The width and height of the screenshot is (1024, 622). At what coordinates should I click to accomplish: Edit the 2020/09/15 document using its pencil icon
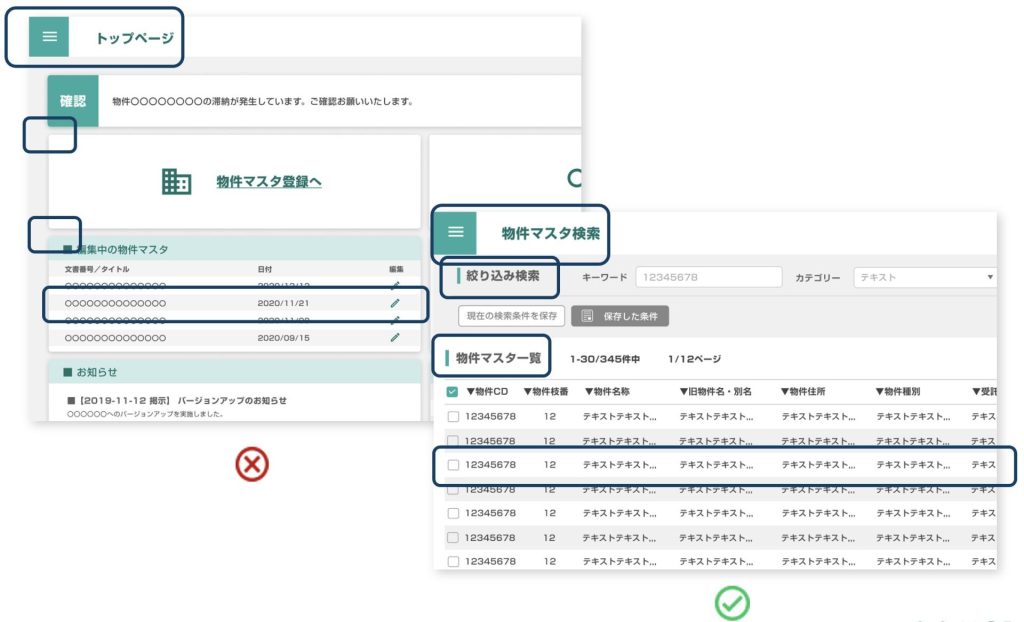(396, 338)
